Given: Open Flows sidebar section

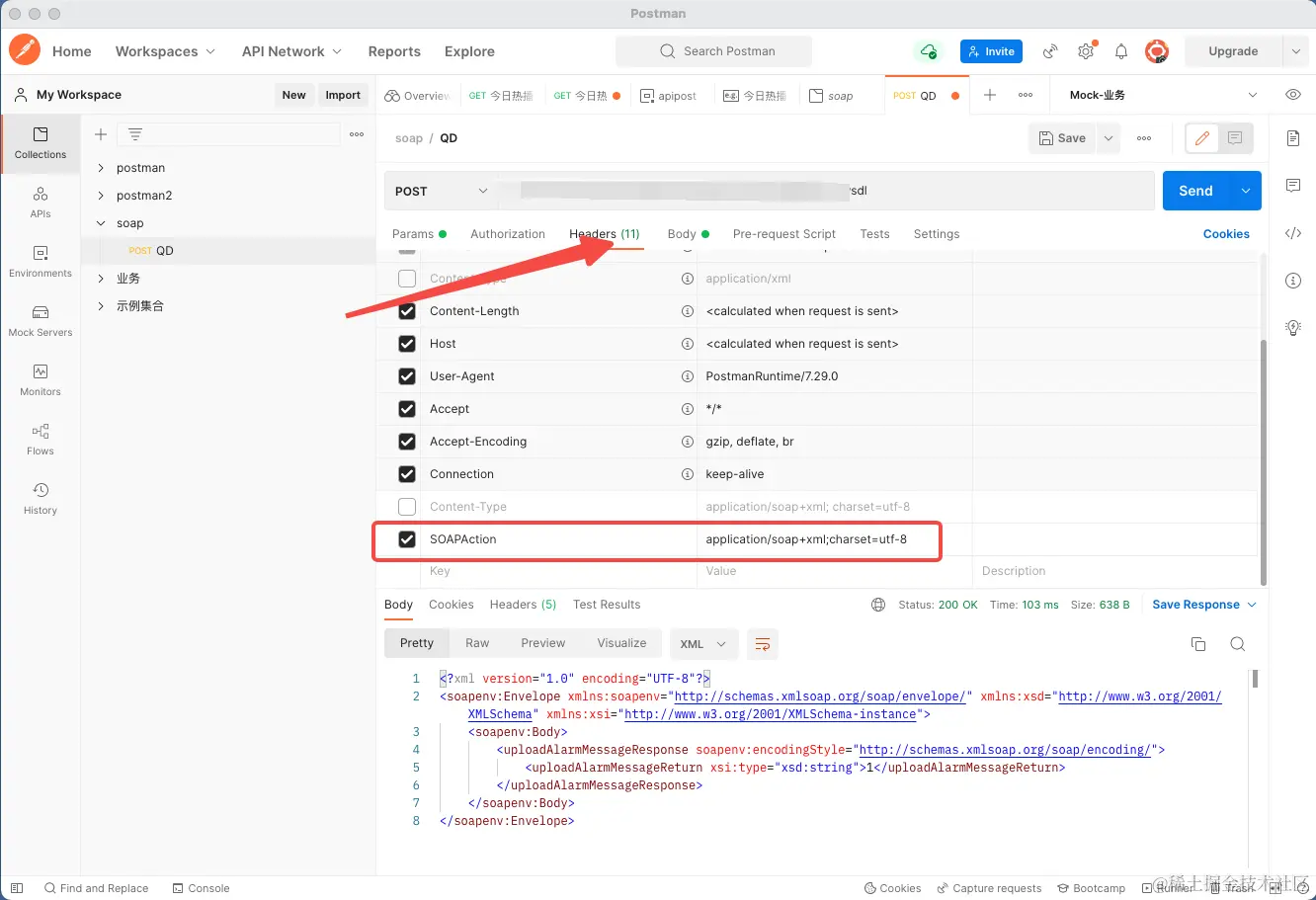Looking at the screenshot, I should [x=41, y=440].
